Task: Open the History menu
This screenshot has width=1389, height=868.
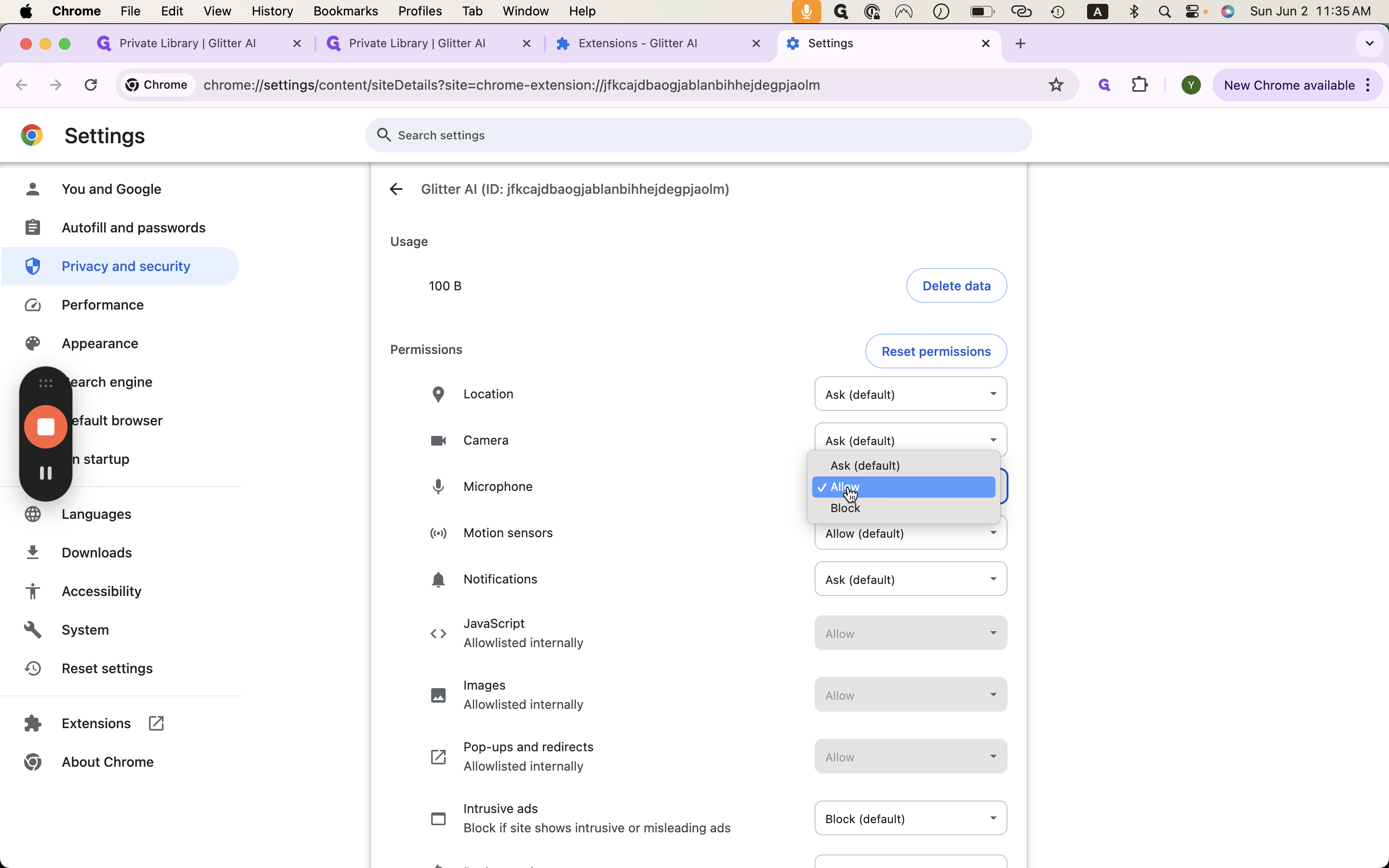Action: click(x=272, y=12)
